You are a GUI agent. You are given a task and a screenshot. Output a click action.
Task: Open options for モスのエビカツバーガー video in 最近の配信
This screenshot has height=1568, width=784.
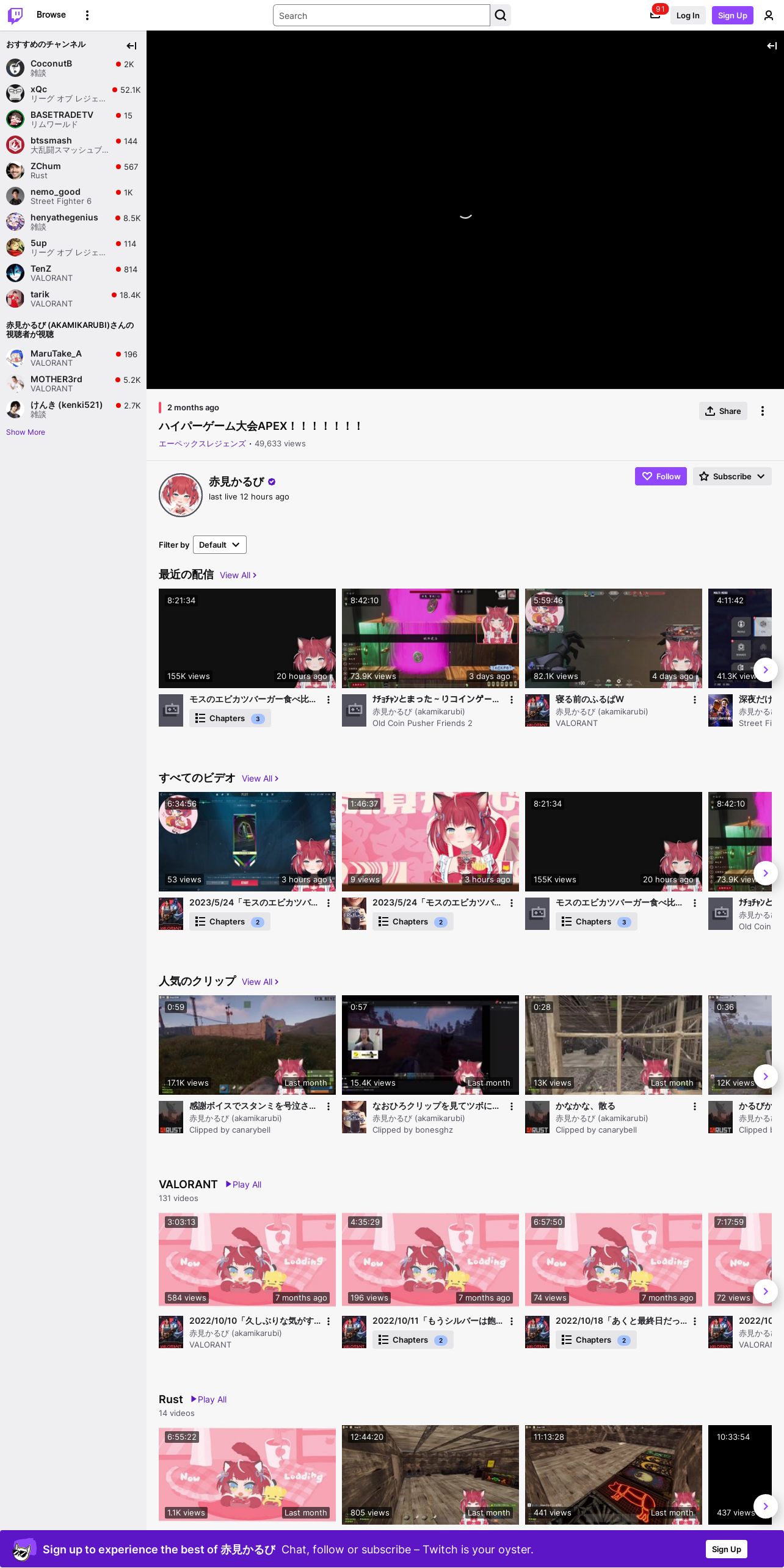tap(328, 700)
